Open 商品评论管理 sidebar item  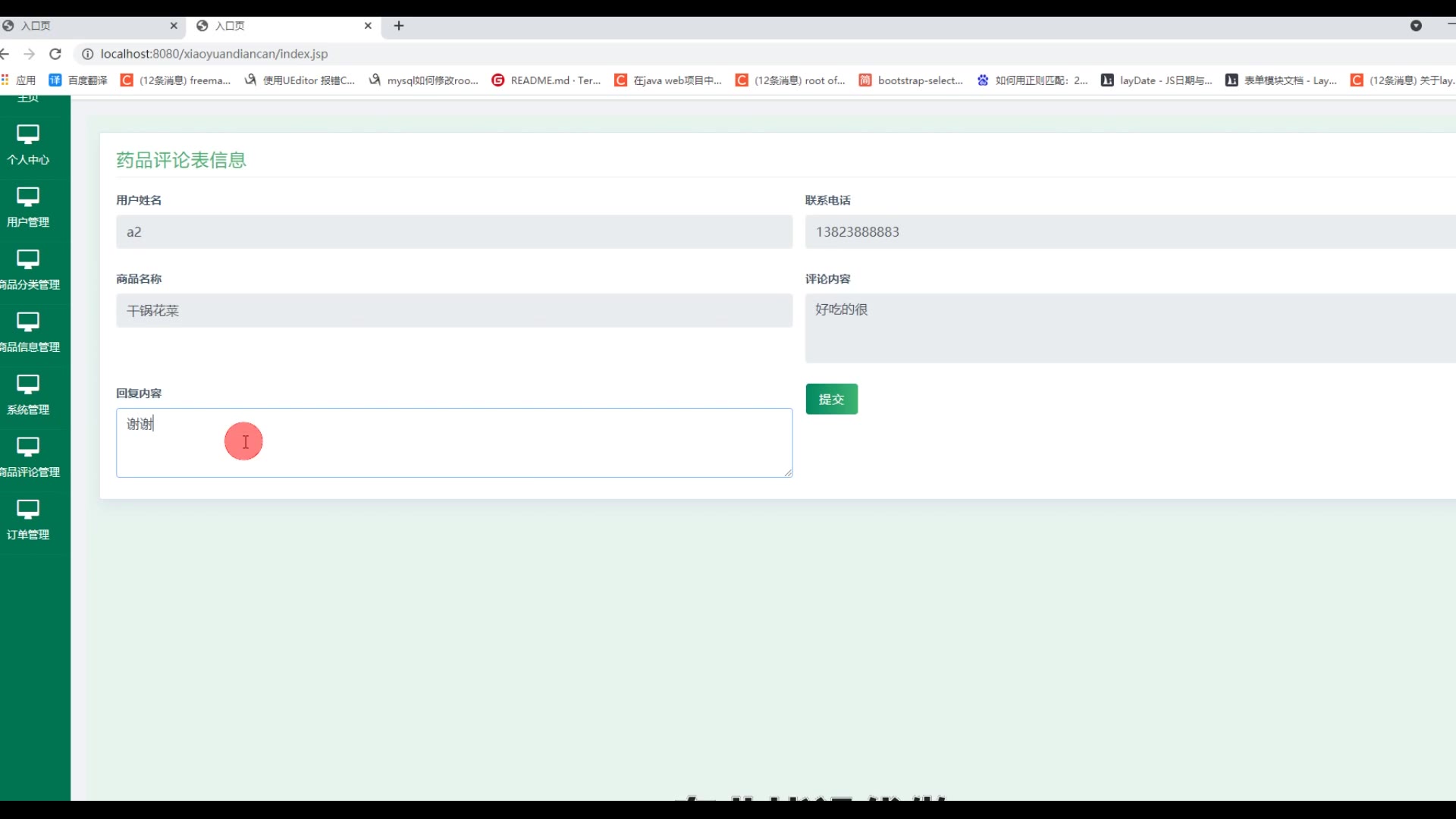(x=30, y=457)
